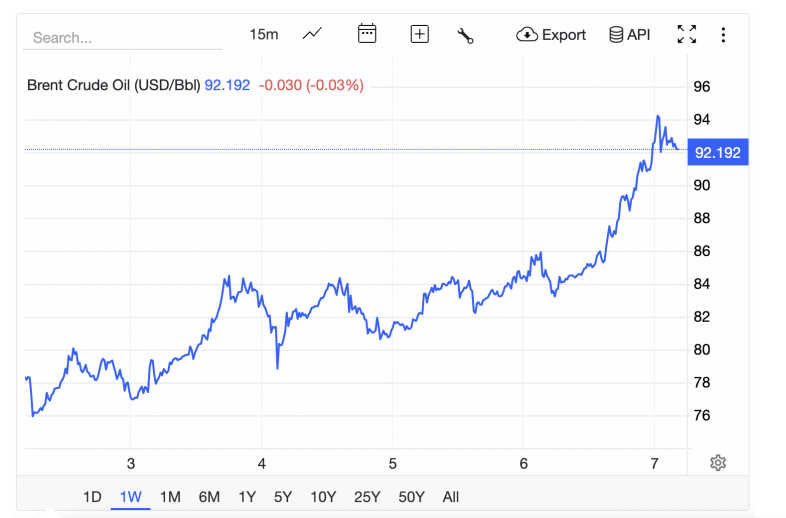Switch to the 1M range

point(169,496)
